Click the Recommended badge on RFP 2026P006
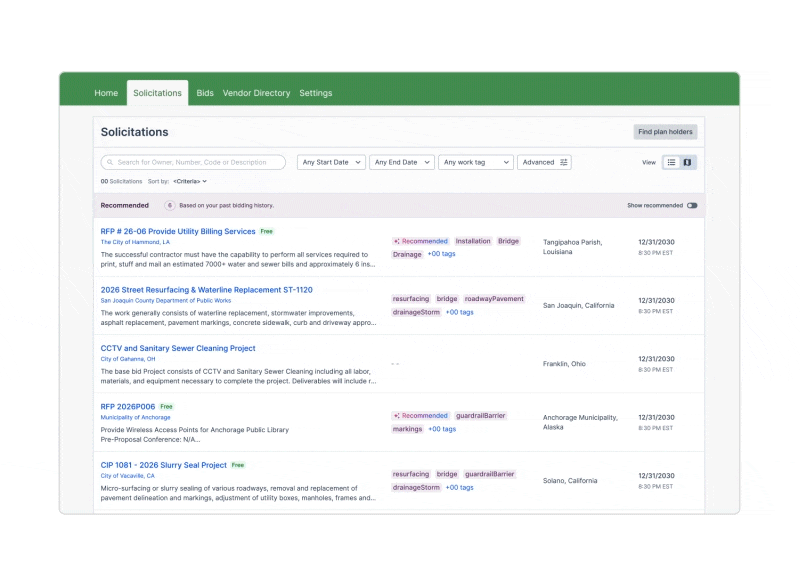This screenshot has width=800, height=586. tap(420, 416)
